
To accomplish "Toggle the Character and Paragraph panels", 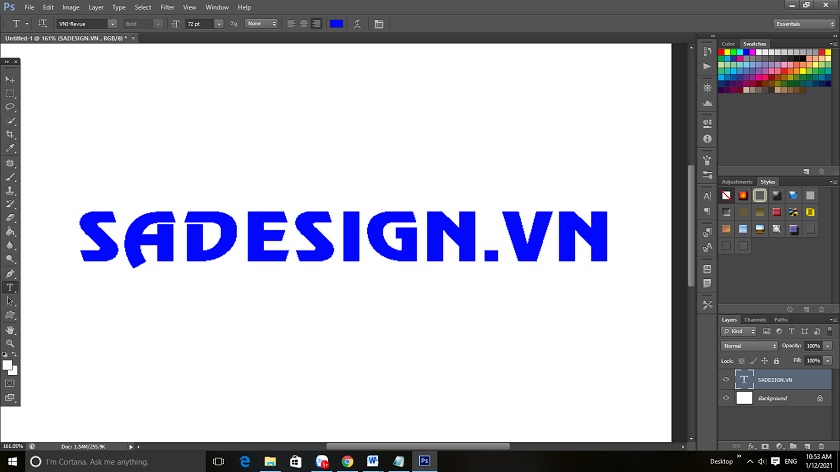I will coord(379,24).
